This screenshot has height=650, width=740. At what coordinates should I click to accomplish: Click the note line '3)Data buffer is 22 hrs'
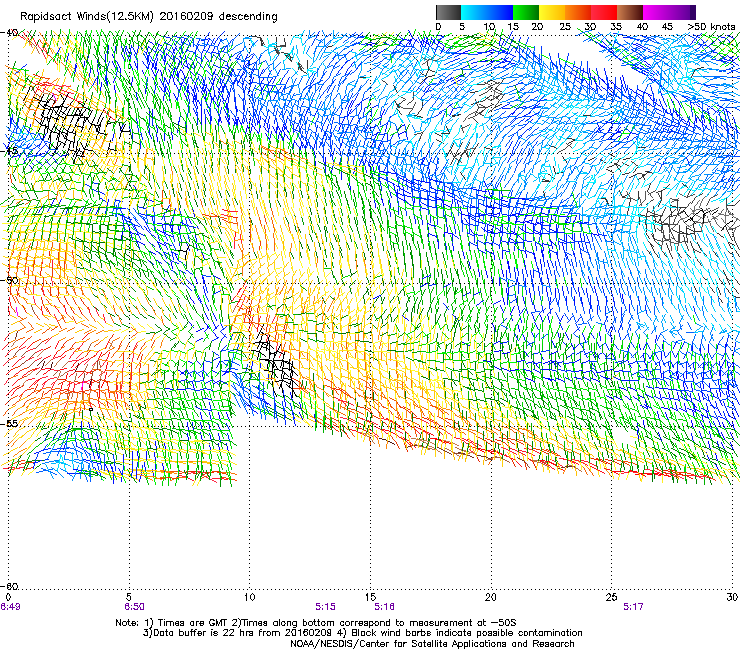362,633
